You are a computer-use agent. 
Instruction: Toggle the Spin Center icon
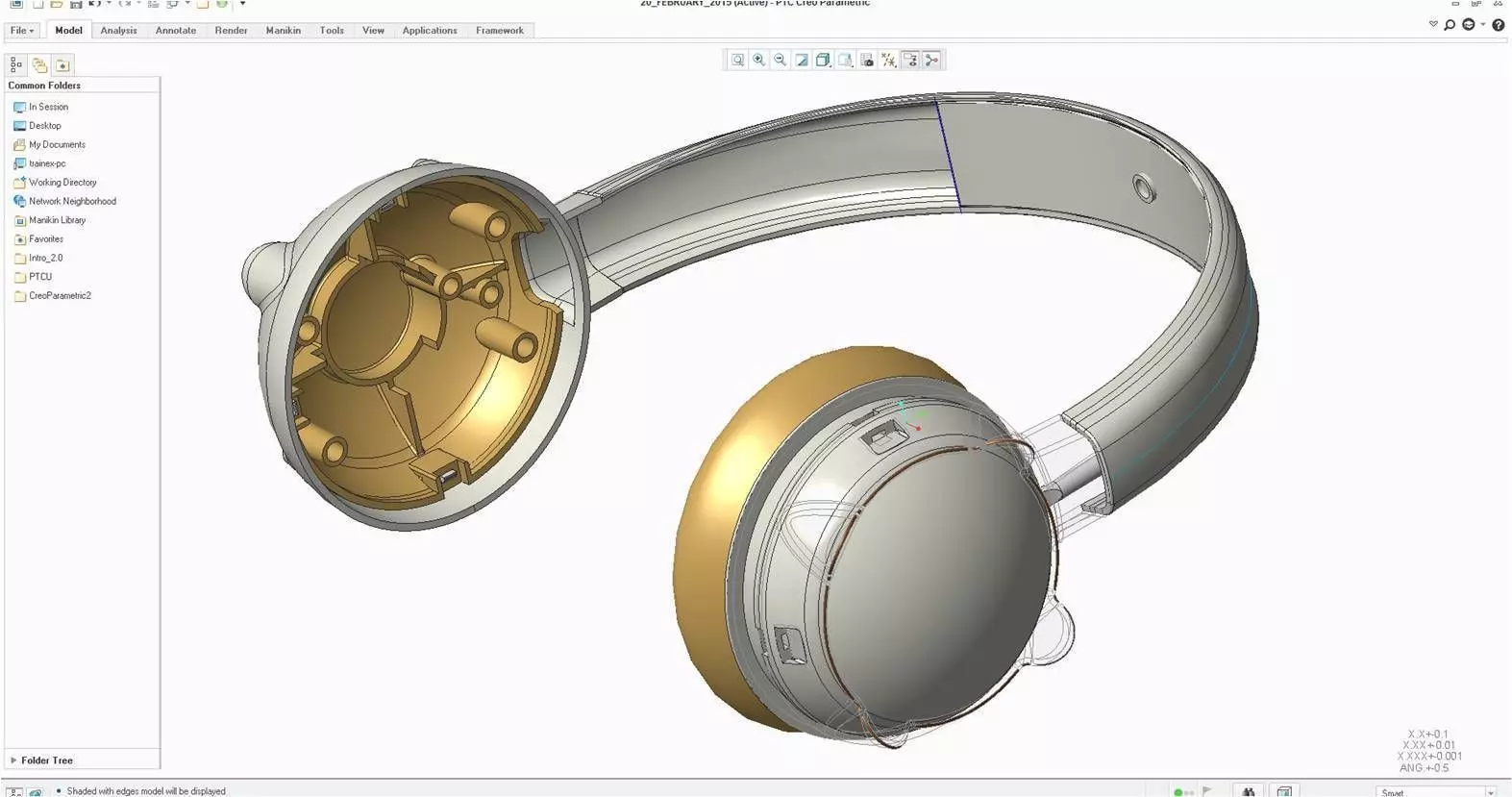coord(932,60)
